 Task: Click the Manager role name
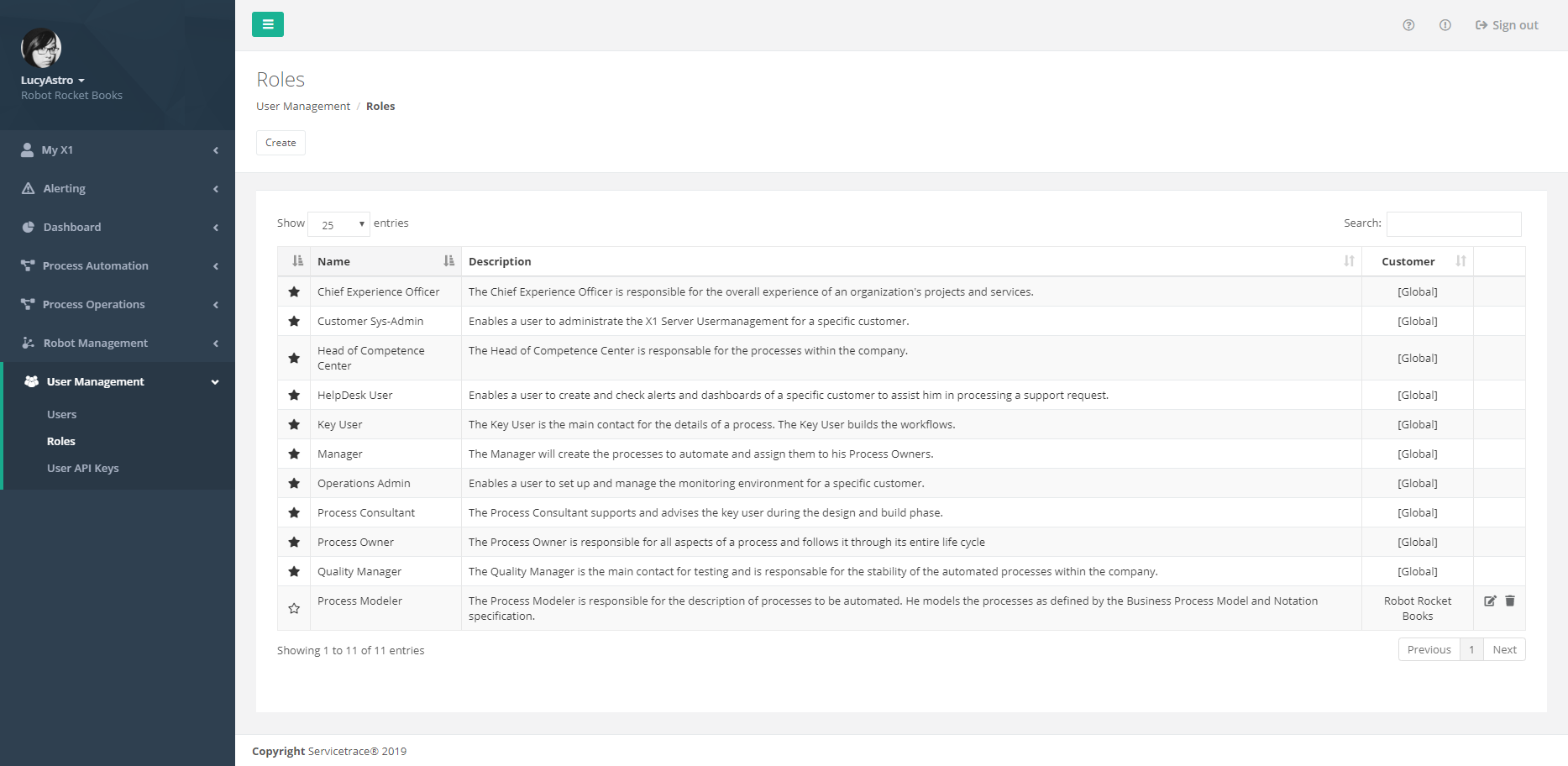(339, 454)
